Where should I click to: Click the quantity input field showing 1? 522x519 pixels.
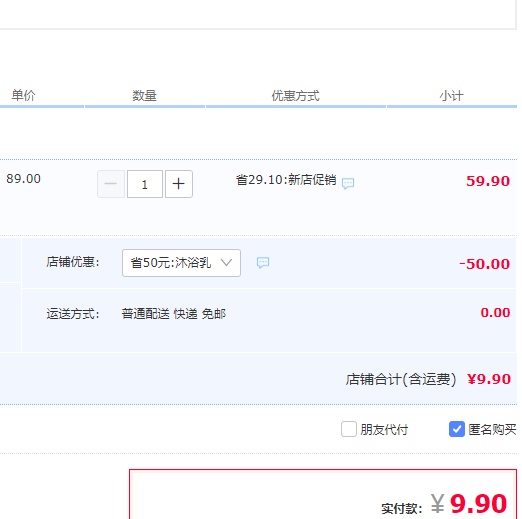(145, 184)
